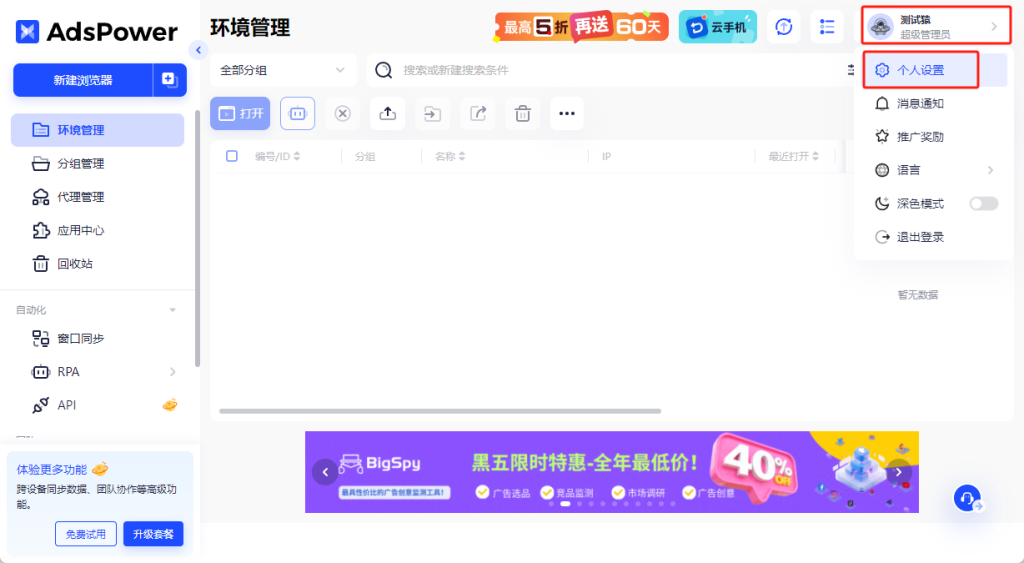The width and height of the screenshot is (1024, 563).
Task: Check the select-all checkbox in table header
Action: 232,156
